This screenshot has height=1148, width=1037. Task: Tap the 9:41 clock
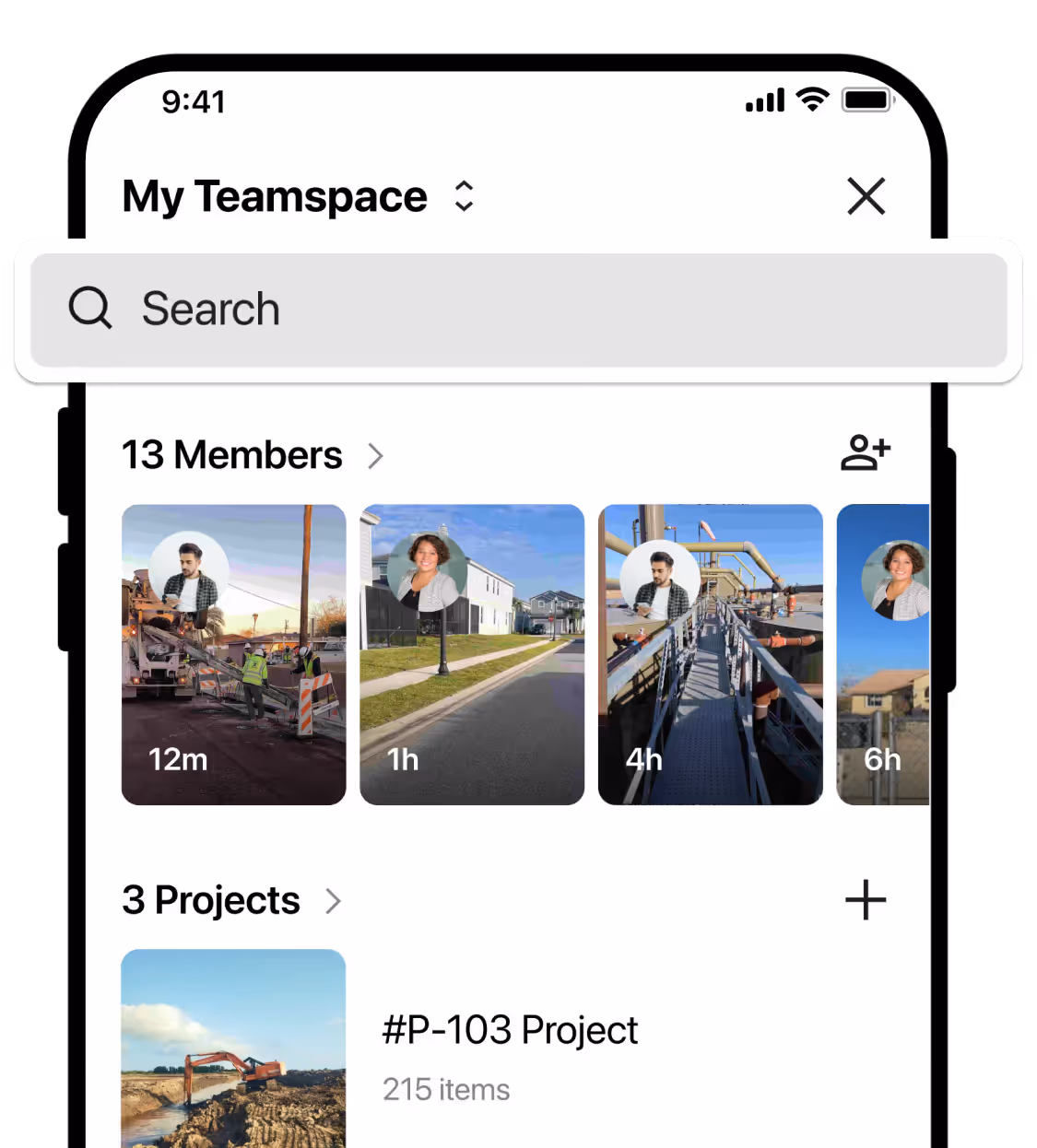click(194, 101)
